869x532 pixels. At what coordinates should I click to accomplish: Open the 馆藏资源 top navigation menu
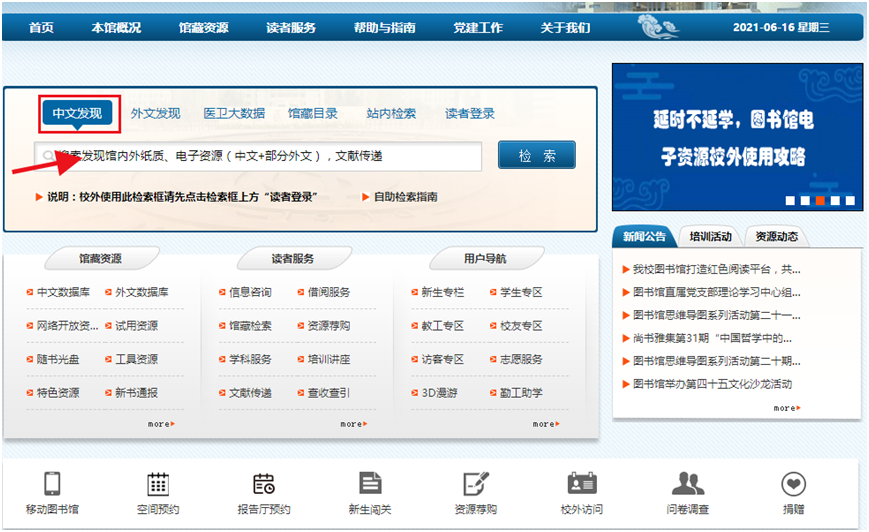click(203, 27)
